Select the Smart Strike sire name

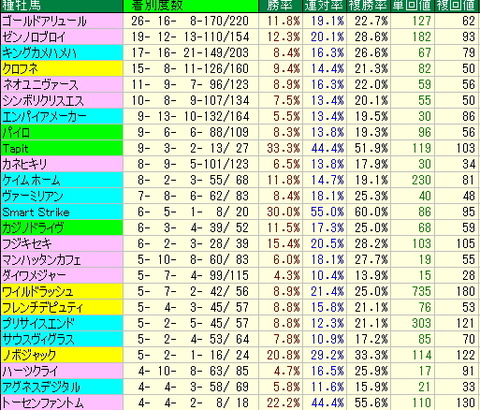[x=36, y=212]
